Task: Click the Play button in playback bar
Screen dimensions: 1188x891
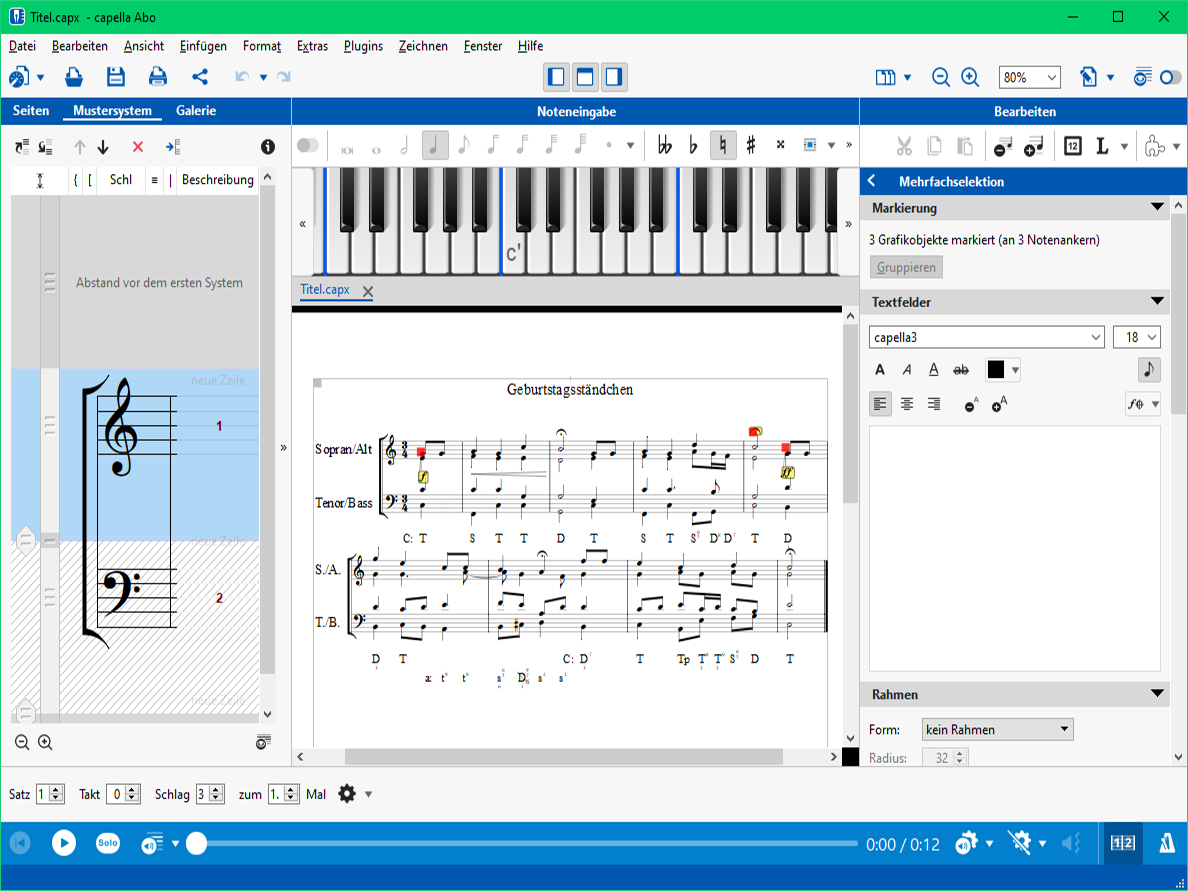Action: (64, 843)
